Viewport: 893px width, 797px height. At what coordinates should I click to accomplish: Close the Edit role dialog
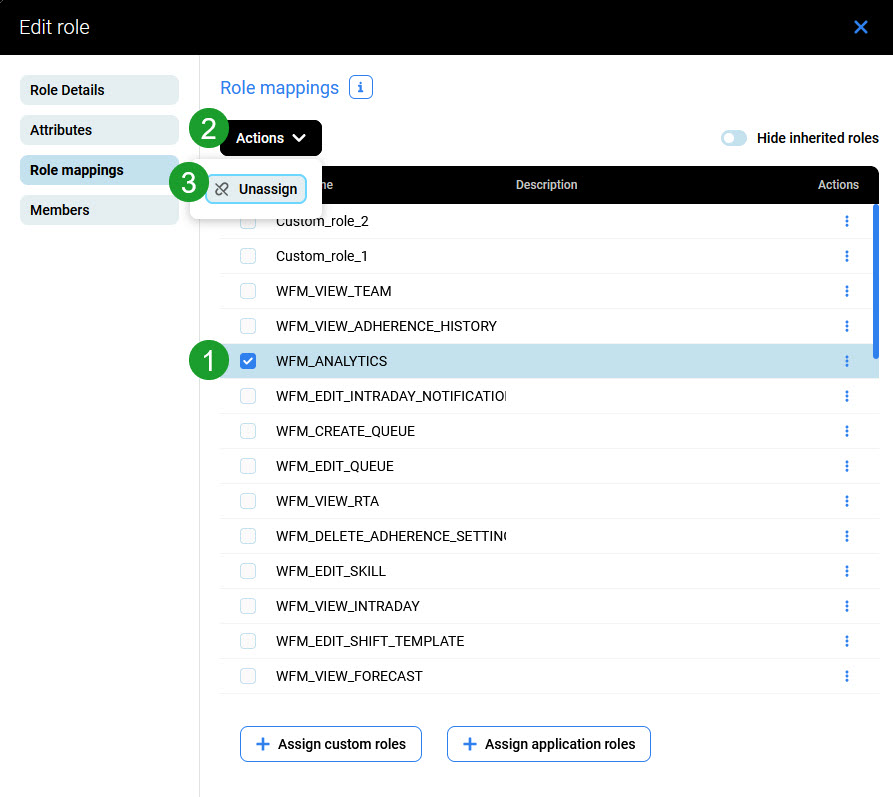[860, 27]
